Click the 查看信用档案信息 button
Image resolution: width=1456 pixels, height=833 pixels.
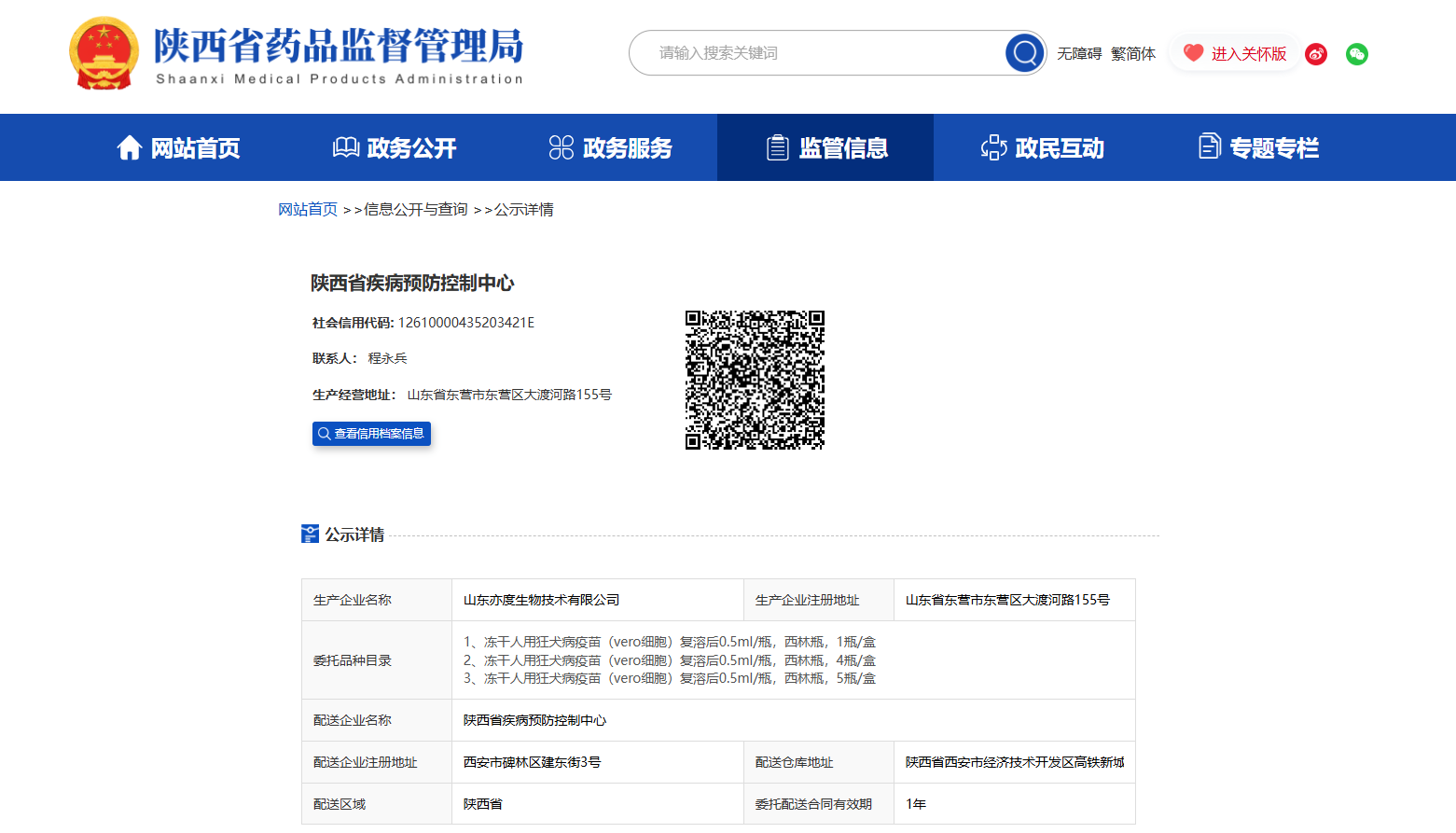[371, 434]
